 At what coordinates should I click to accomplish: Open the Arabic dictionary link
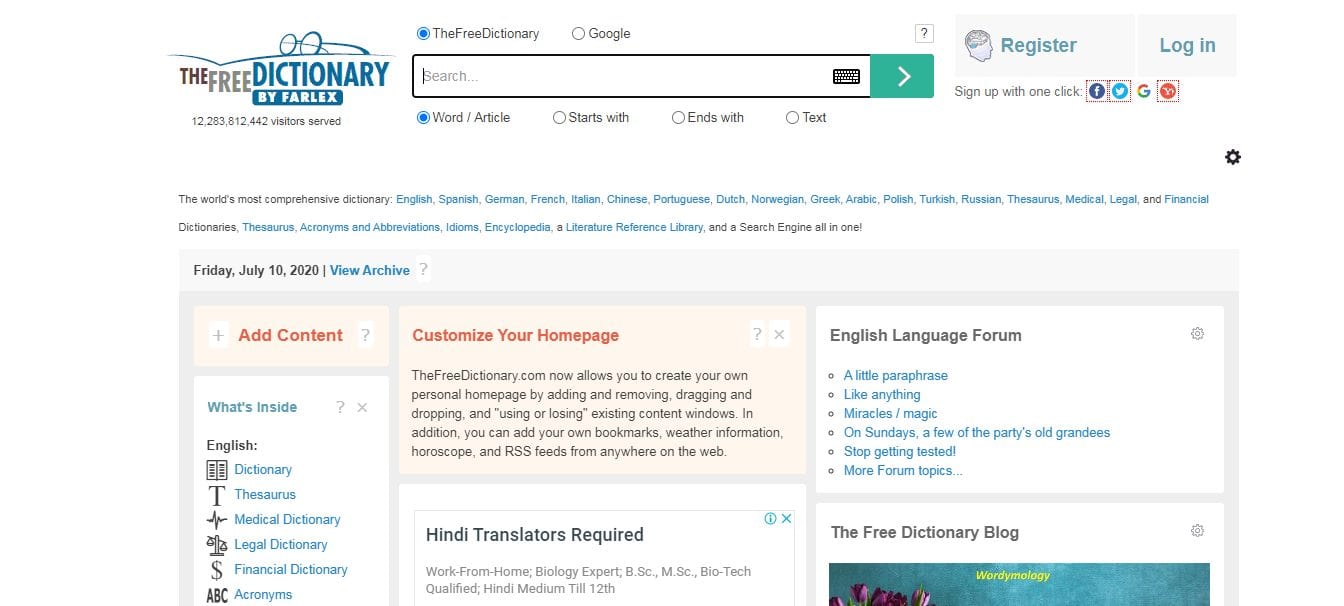click(861, 199)
